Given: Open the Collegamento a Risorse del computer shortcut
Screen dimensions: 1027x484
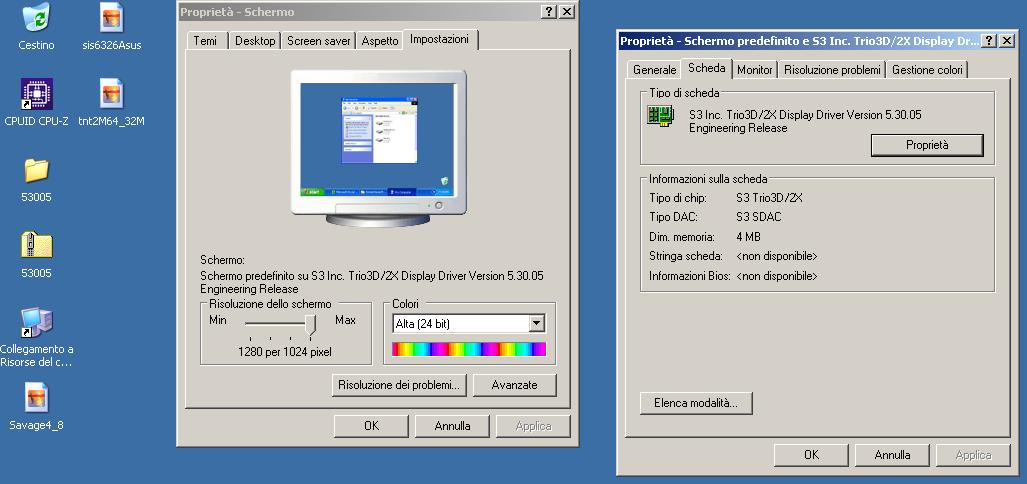Looking at the screenshot, I should point(36,322).
